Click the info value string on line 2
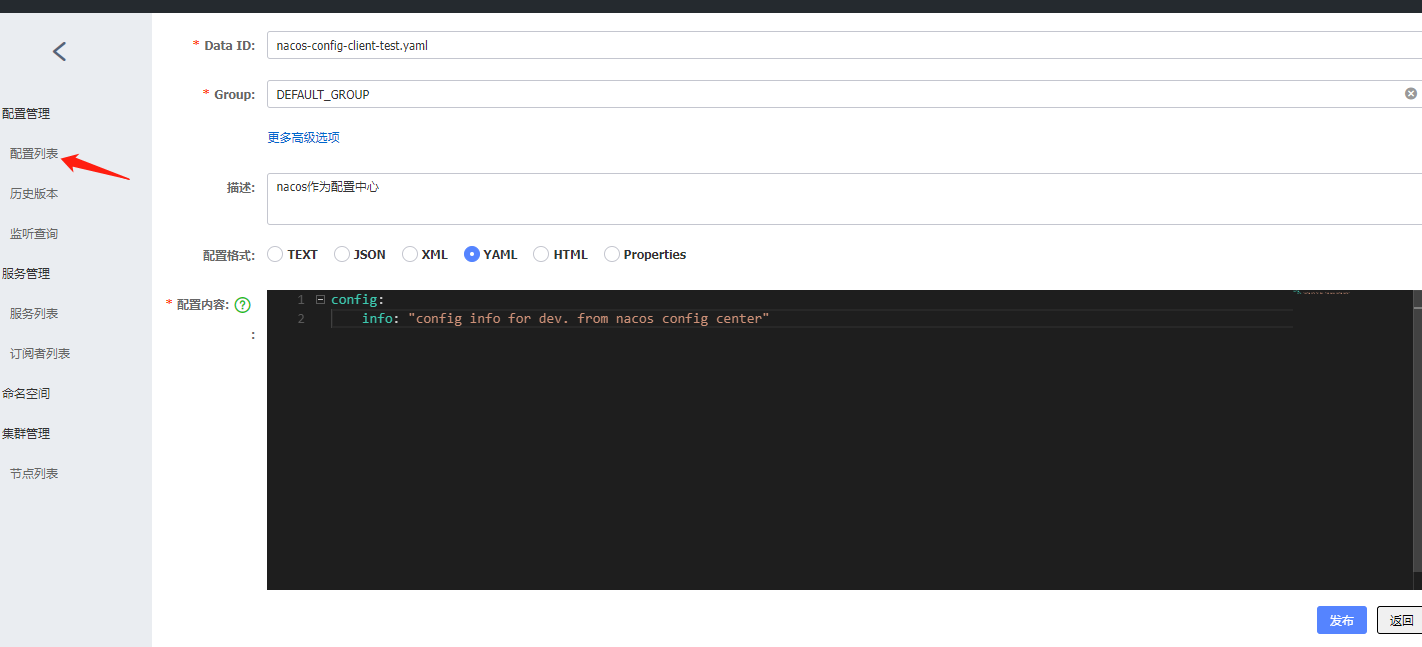The width and height of the screenshot is (1422, 647). click(588, 318)
